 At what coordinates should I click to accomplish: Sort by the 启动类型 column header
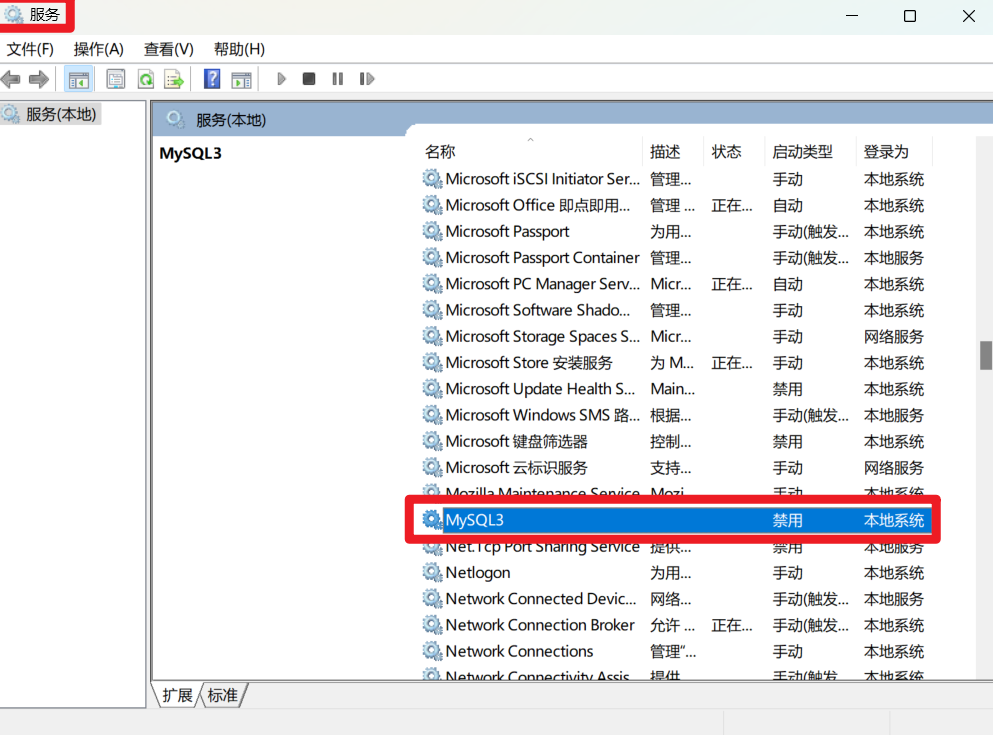[x=802, y=152]
